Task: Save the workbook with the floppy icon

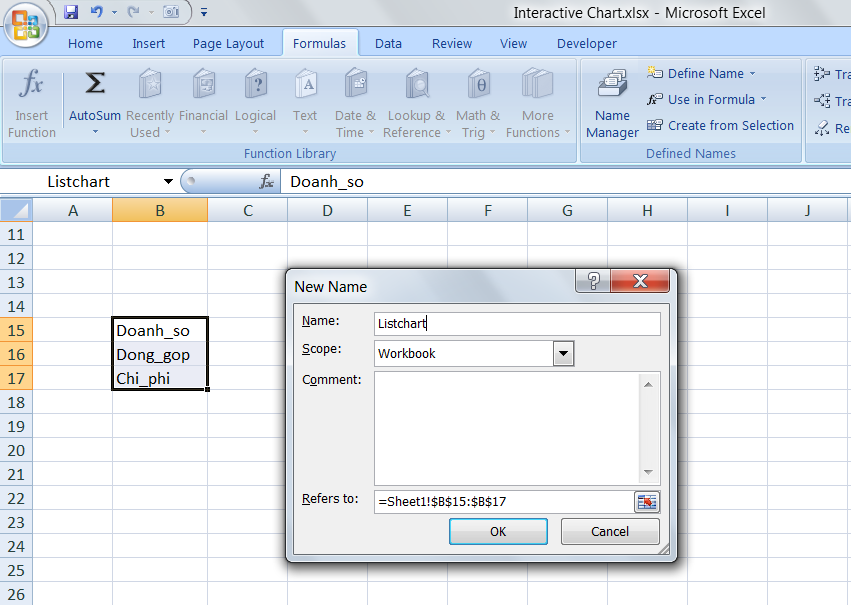Action: point(71,11)
